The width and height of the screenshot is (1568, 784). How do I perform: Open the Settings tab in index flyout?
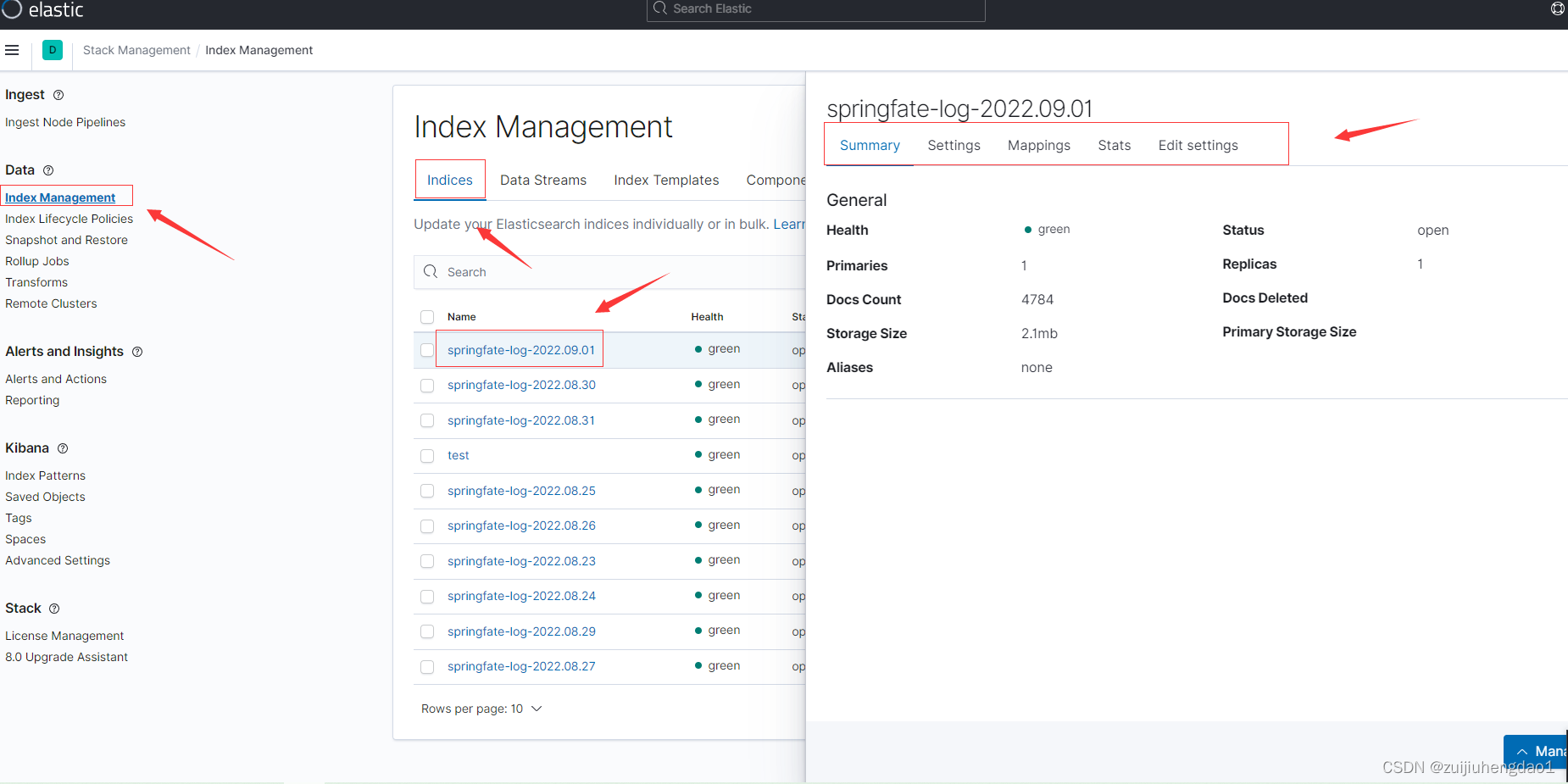[x=954, y=145]
